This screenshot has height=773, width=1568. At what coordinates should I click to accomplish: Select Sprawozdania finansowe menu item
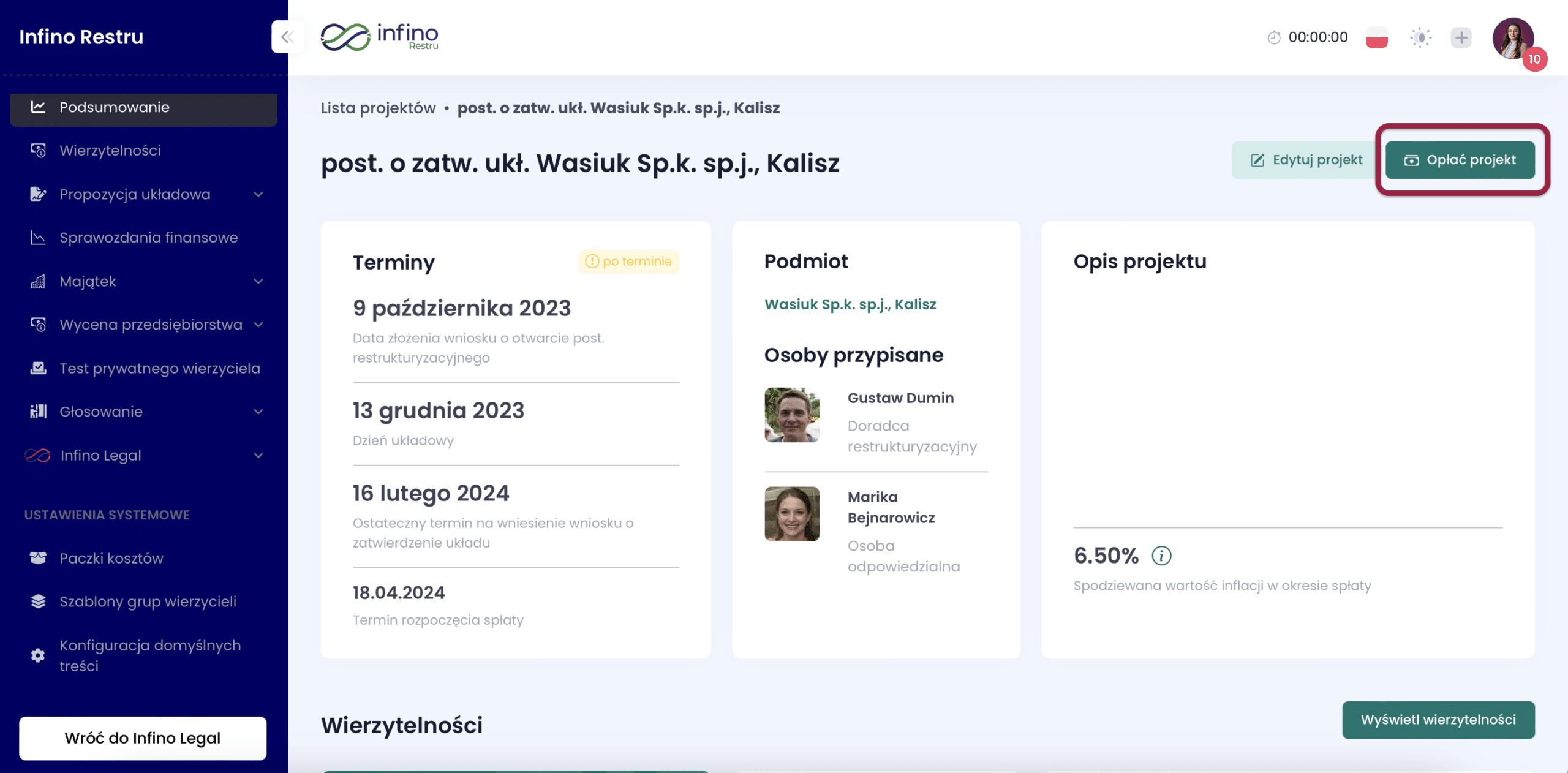[148, 238]
